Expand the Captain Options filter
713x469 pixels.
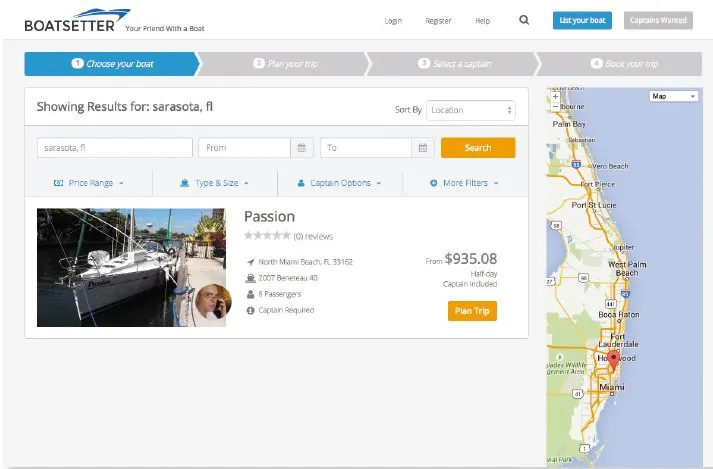pyautogui.click(x=339, y=183)
